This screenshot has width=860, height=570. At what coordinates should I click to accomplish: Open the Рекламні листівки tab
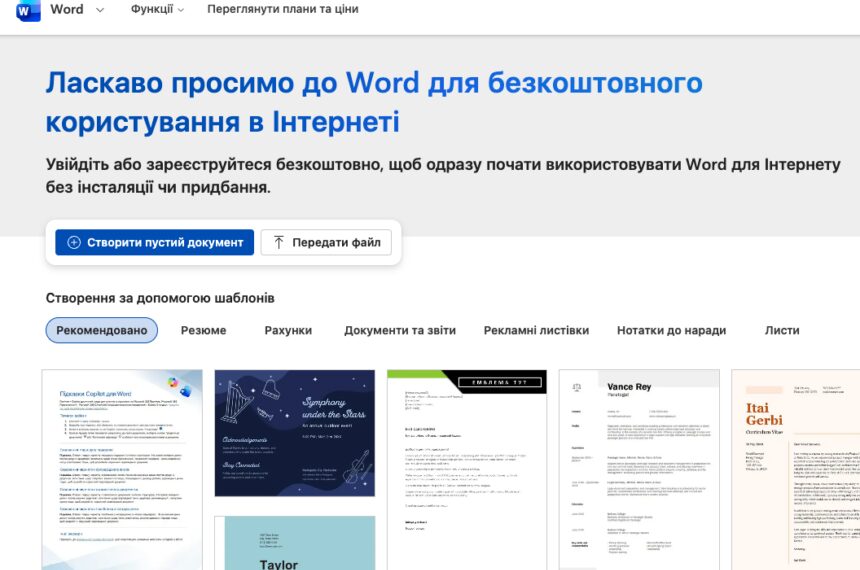536,330
